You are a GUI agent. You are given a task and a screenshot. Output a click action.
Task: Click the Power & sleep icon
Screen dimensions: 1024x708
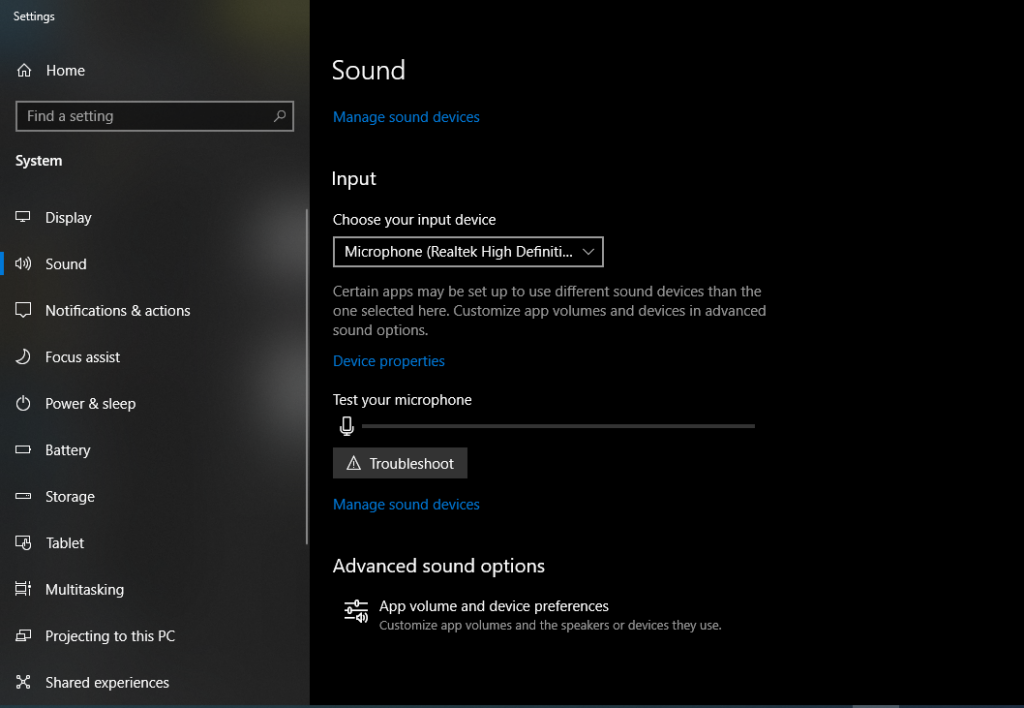click(24, 404)
